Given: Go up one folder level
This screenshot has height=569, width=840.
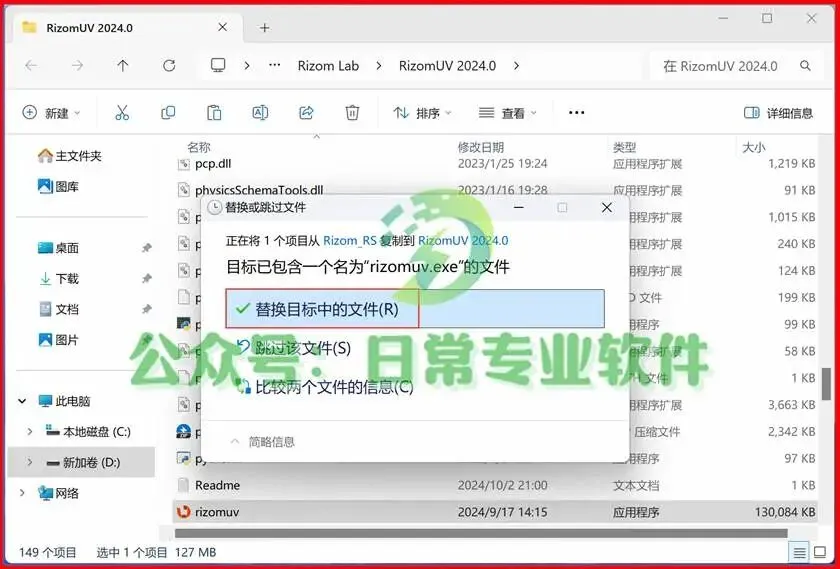Looking at the screenshot, I should tap(123, 65).
